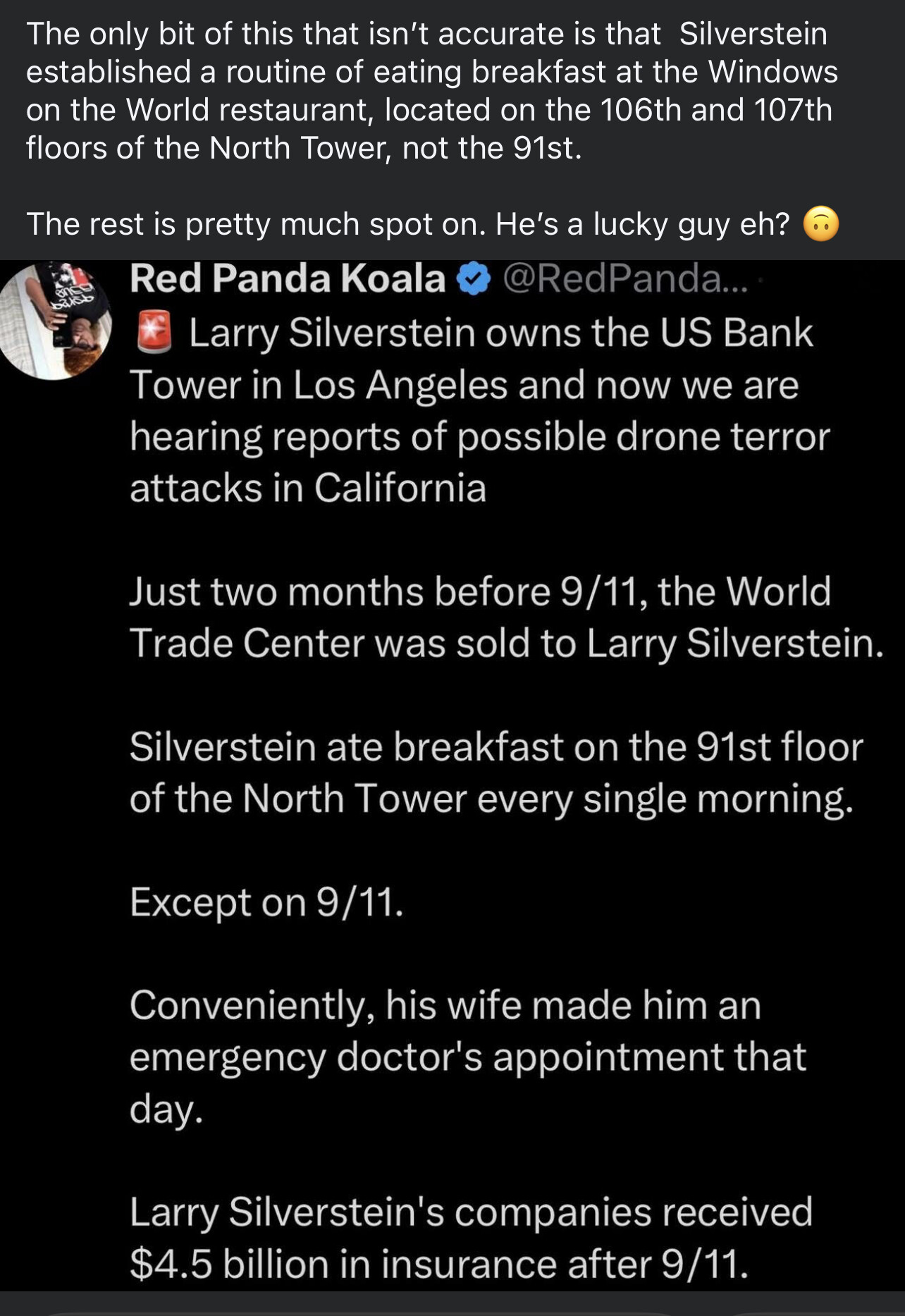
Task: Tap the words "drone terror" in the tweet
Action: pyautogui.click(x=723, y=436)
